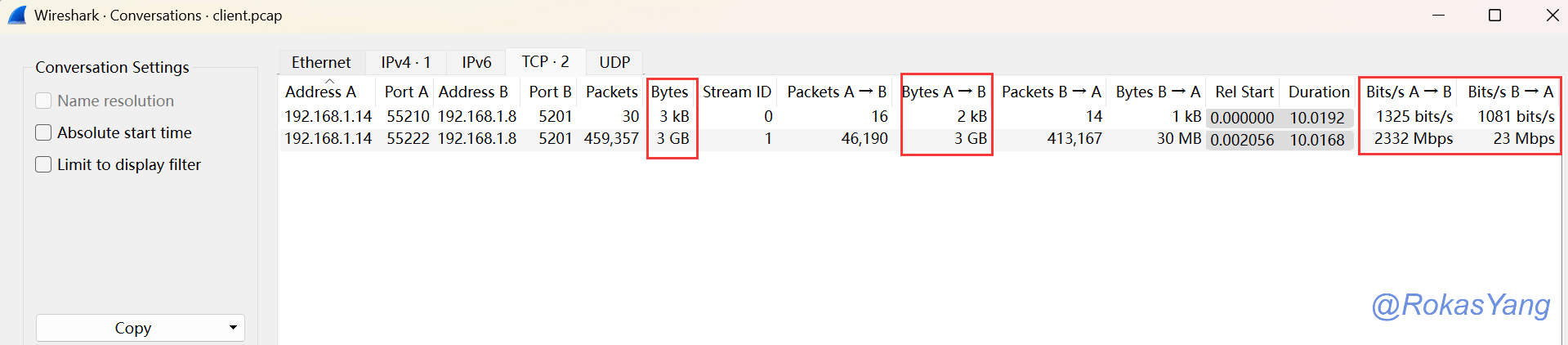Open the IPv4 · 1 tab
1568x345 pixels.
click(x=405, y=62)
